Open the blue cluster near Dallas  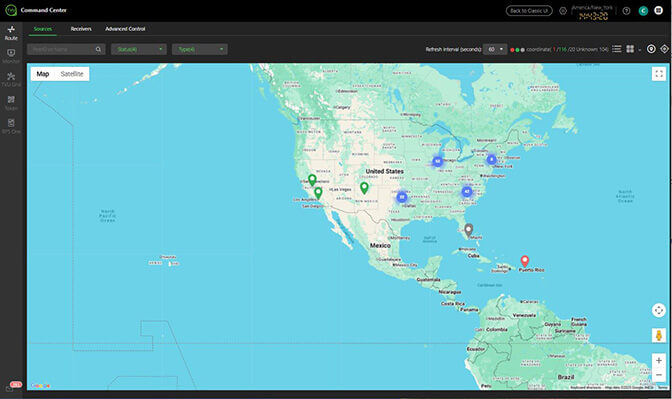[x=402, y=197]
